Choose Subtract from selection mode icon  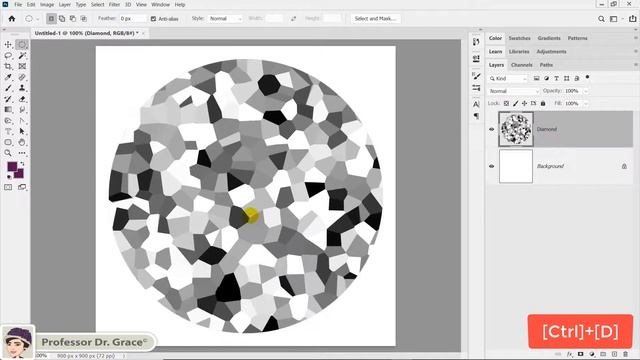[x=73, y=18]
